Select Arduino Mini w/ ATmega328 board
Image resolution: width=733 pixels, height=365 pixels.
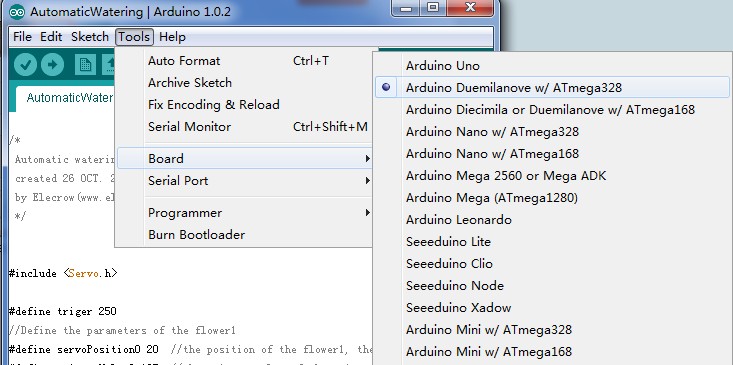point(552,329)
